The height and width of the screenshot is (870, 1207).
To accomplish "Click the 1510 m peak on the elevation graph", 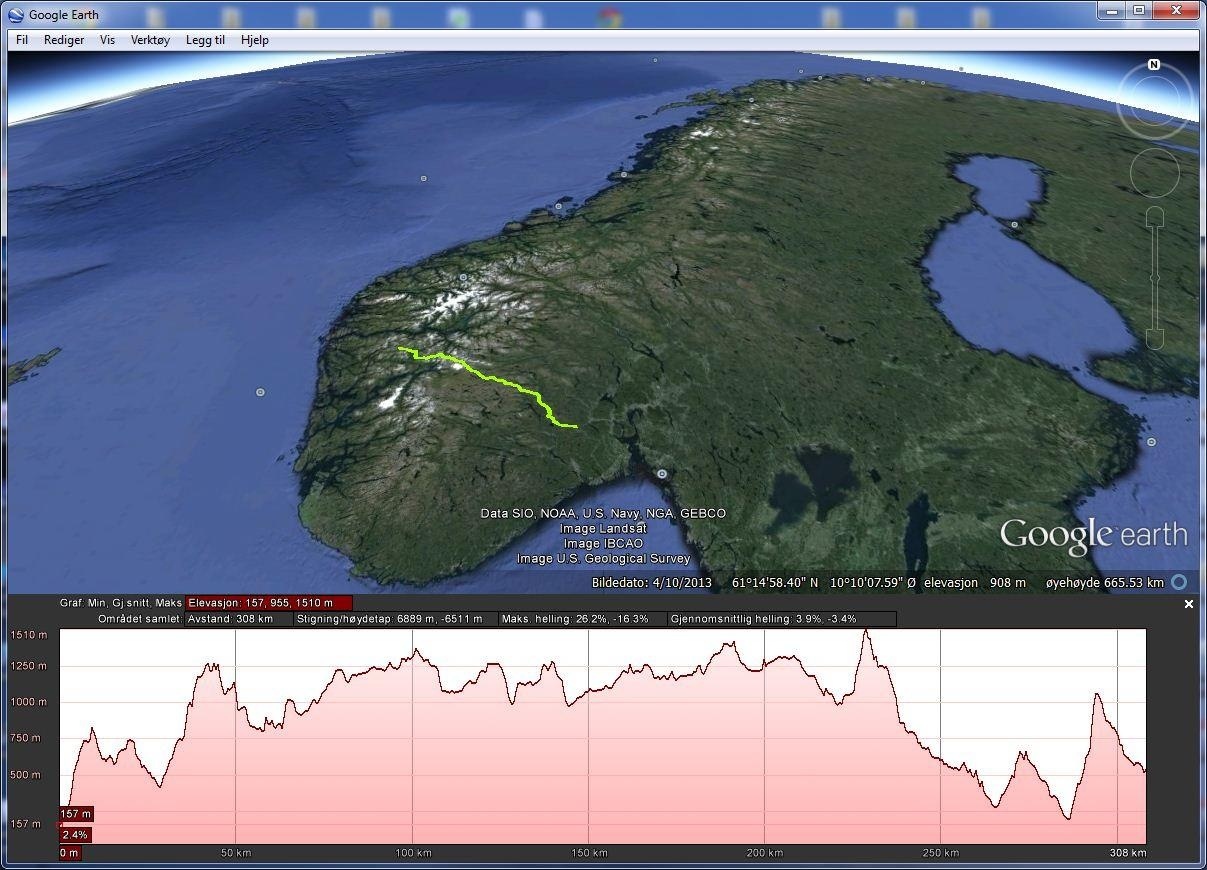I will coord(867,631).
